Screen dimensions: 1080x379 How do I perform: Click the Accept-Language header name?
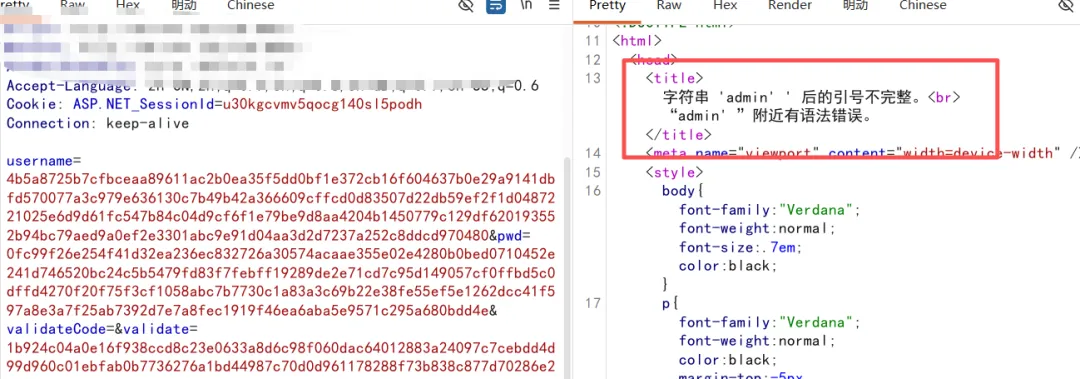coord(69,86)
